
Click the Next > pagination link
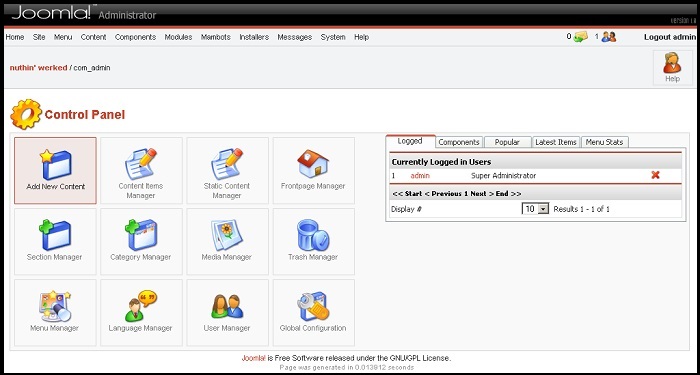tap(482, 194)
